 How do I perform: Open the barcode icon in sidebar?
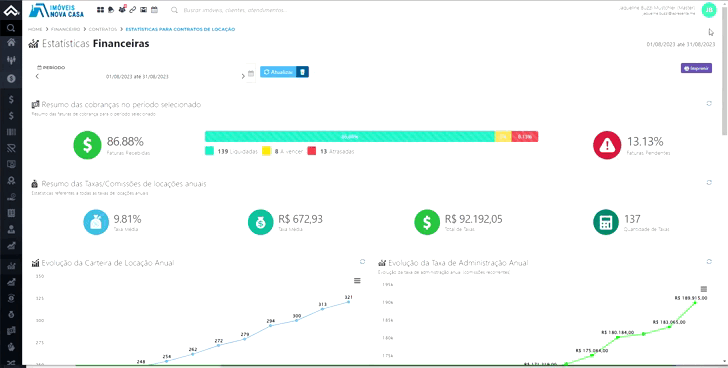coord(11,132)
